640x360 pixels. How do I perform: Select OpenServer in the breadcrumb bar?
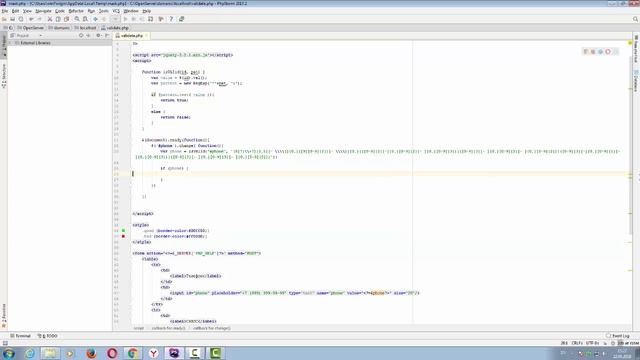[x=31, y=28]
